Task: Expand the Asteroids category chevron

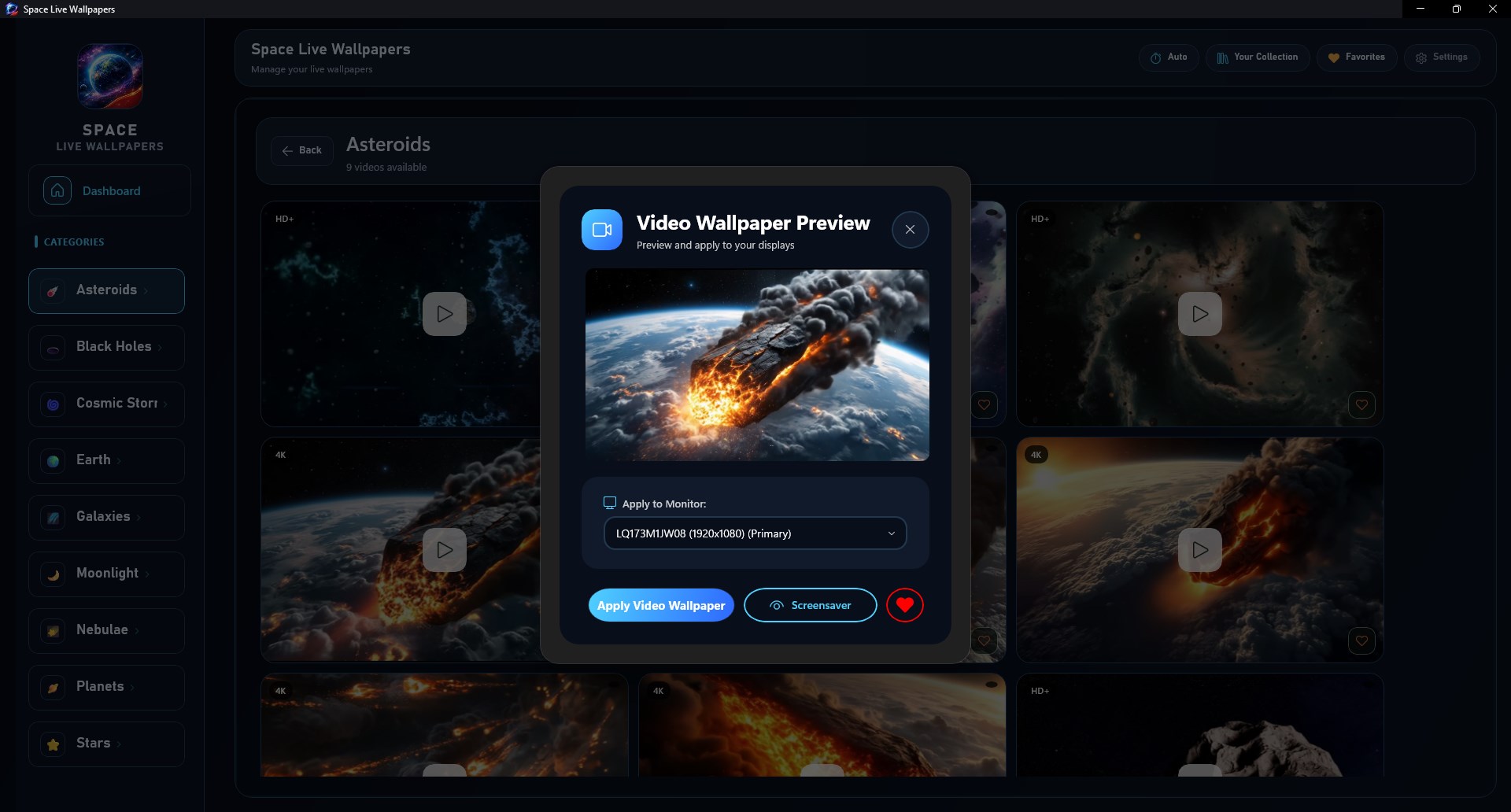Action: 146,291
